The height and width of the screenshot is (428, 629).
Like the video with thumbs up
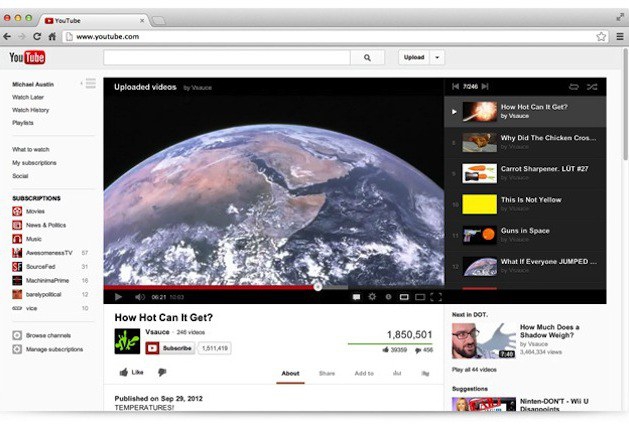click(x=131, y=372)
